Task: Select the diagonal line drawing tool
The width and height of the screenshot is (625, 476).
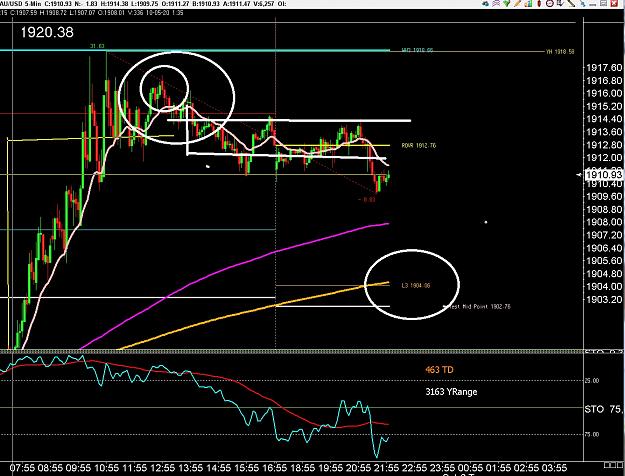Action: click(x=571, y=3)
